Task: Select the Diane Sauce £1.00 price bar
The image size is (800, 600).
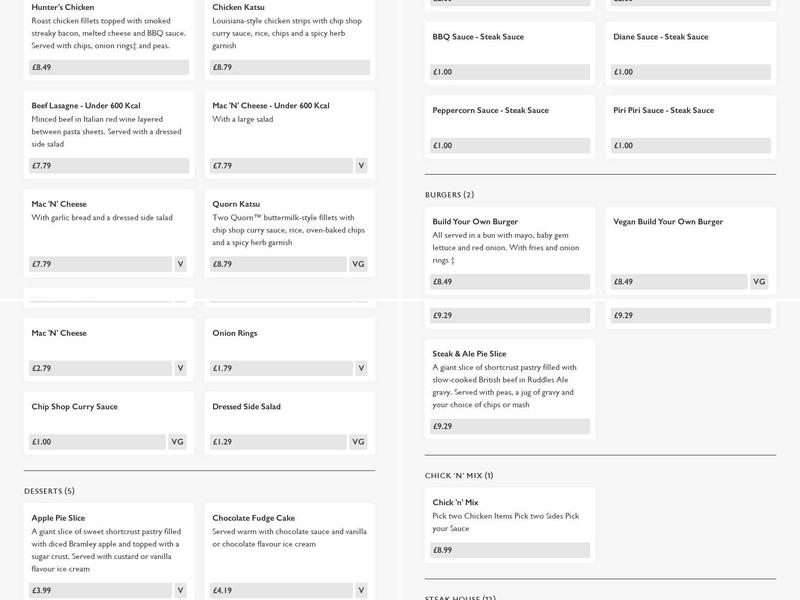Action: click(x=691, y=72)
